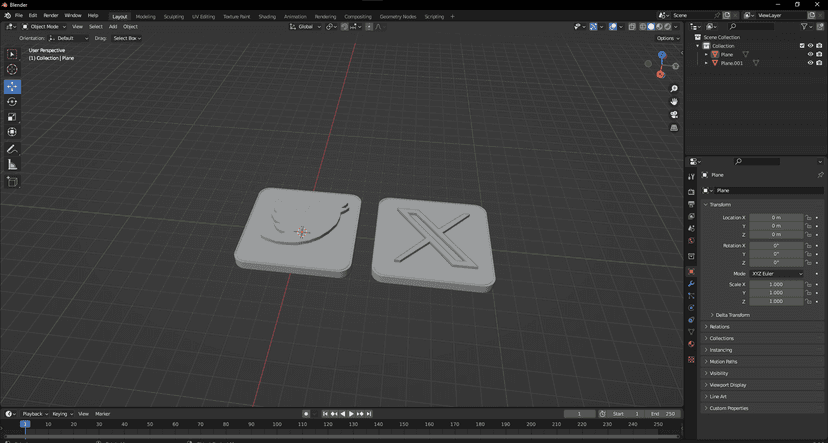
Task: Open the Modifiers wrench tab in Properties
Action: tap(691, 284)
